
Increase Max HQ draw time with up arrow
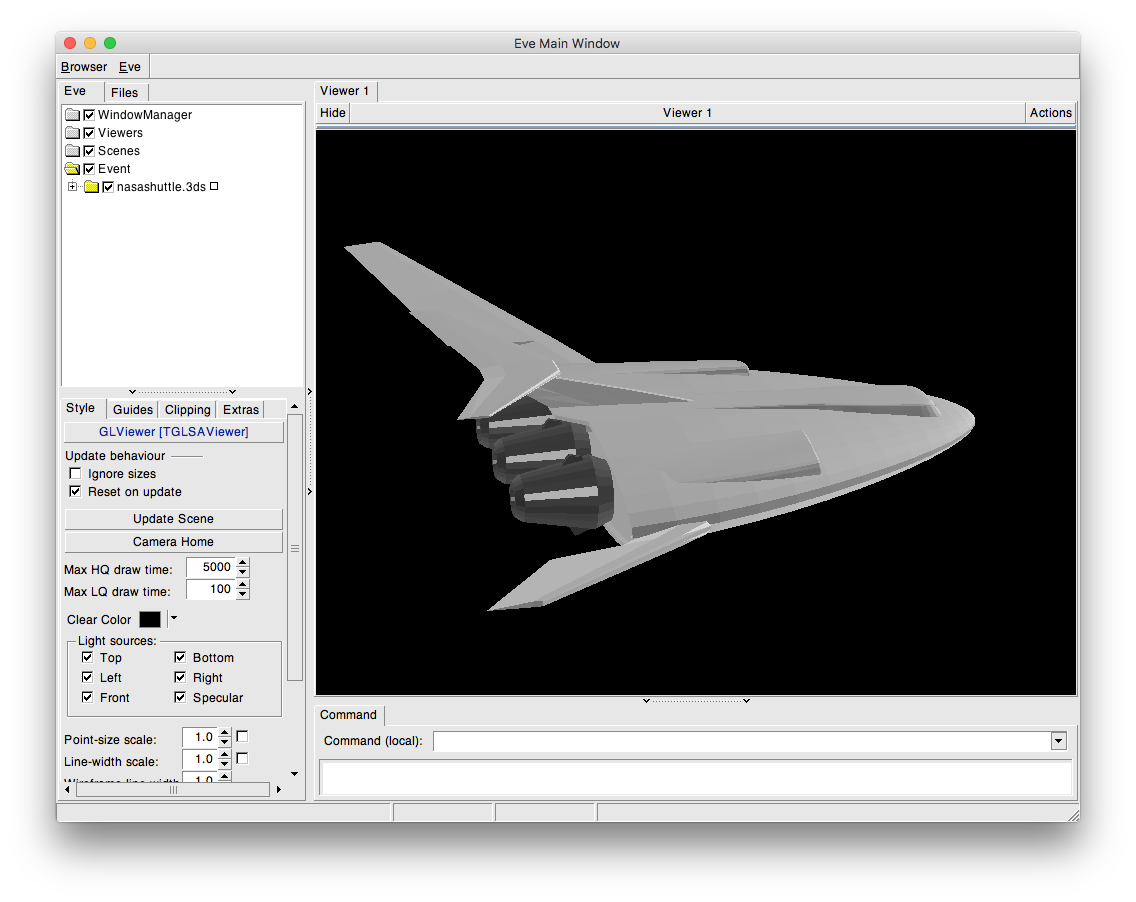click(x=243, y=563)
